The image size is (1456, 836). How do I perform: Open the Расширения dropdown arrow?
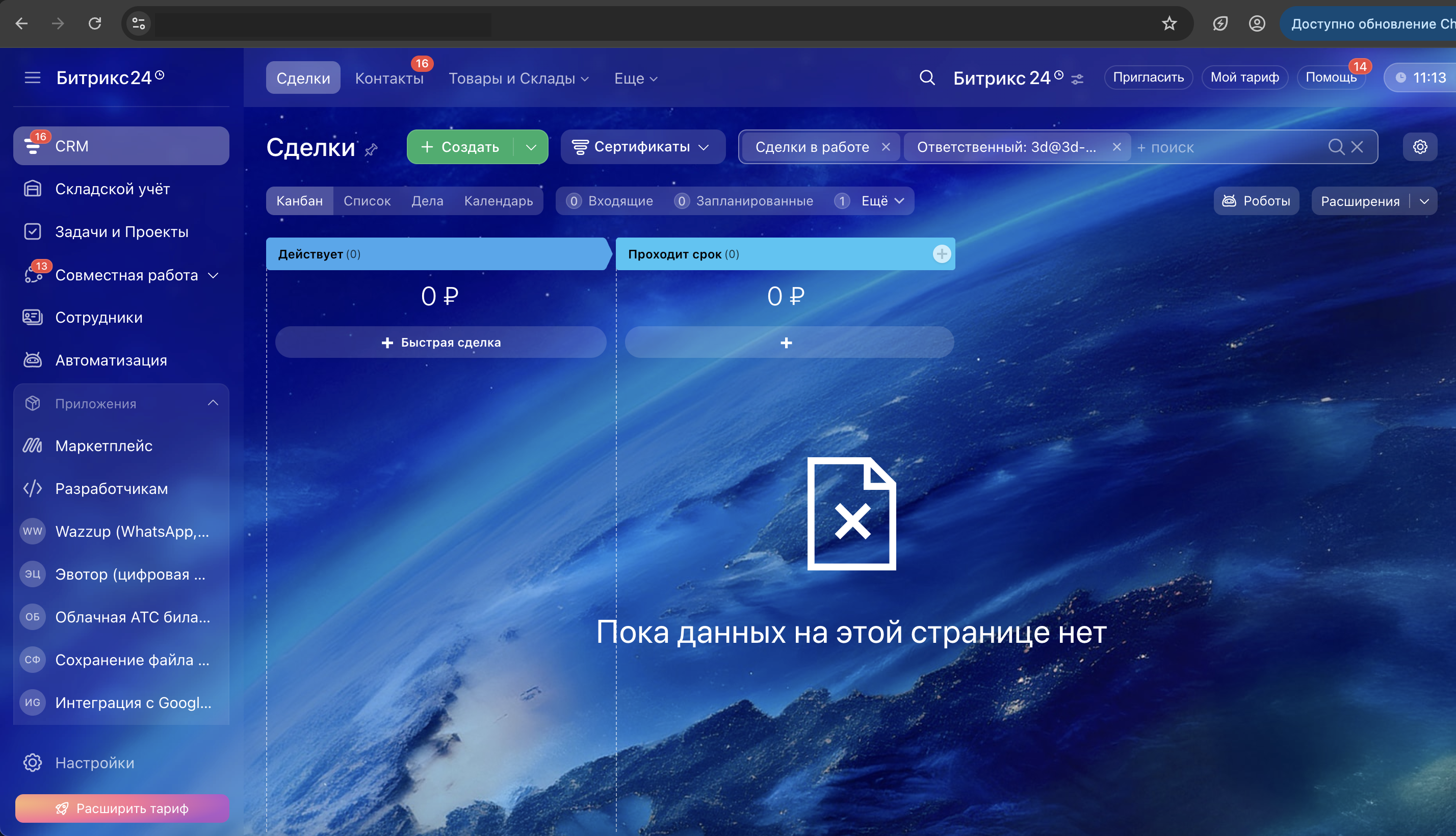1424,201
